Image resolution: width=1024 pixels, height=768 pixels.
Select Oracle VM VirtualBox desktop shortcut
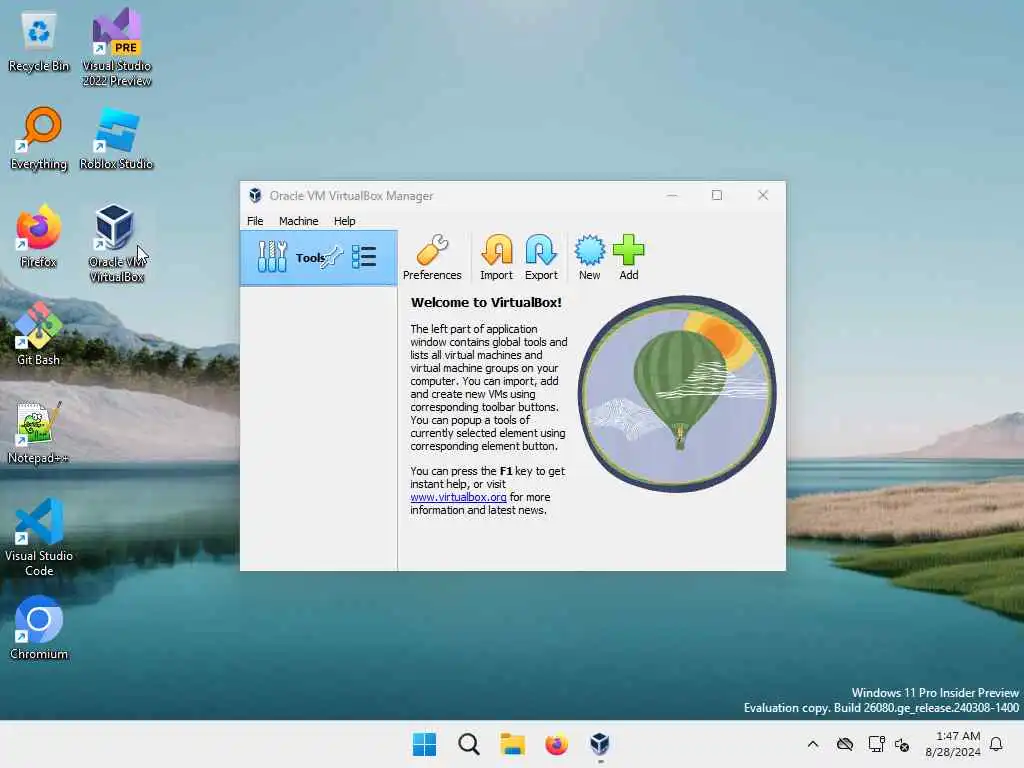(116, 243)
